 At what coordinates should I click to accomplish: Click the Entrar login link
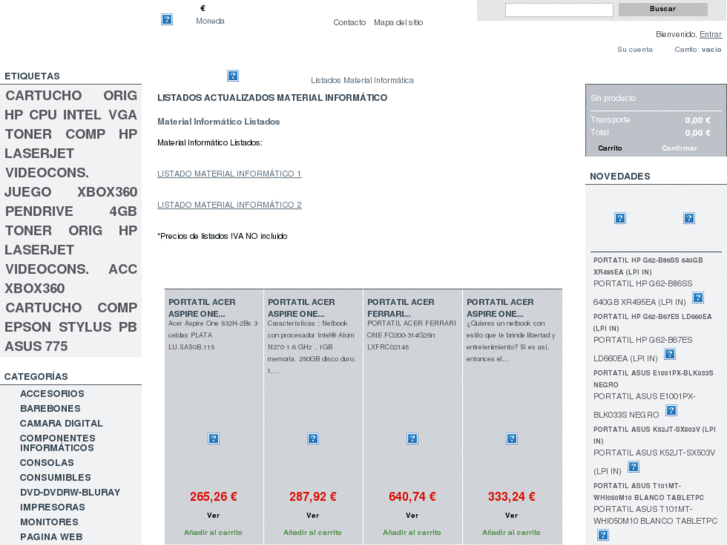click(x=710, y=34)
